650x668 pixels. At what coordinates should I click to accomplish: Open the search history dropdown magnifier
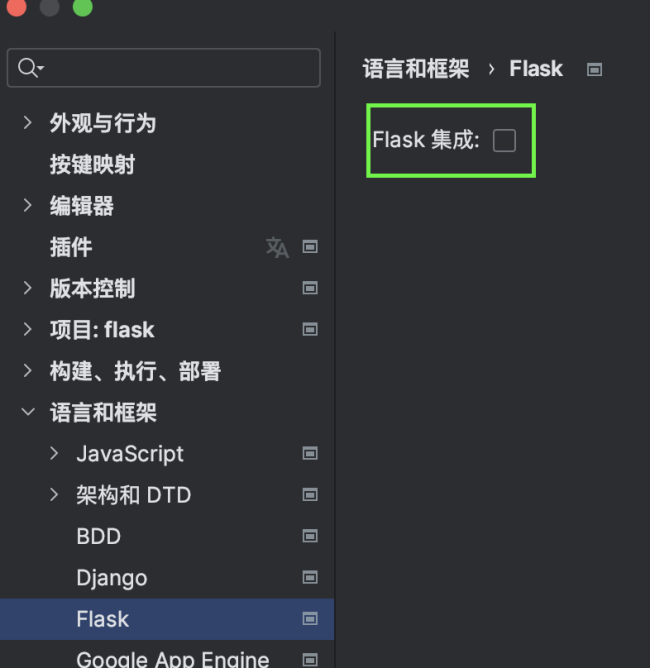30,68
